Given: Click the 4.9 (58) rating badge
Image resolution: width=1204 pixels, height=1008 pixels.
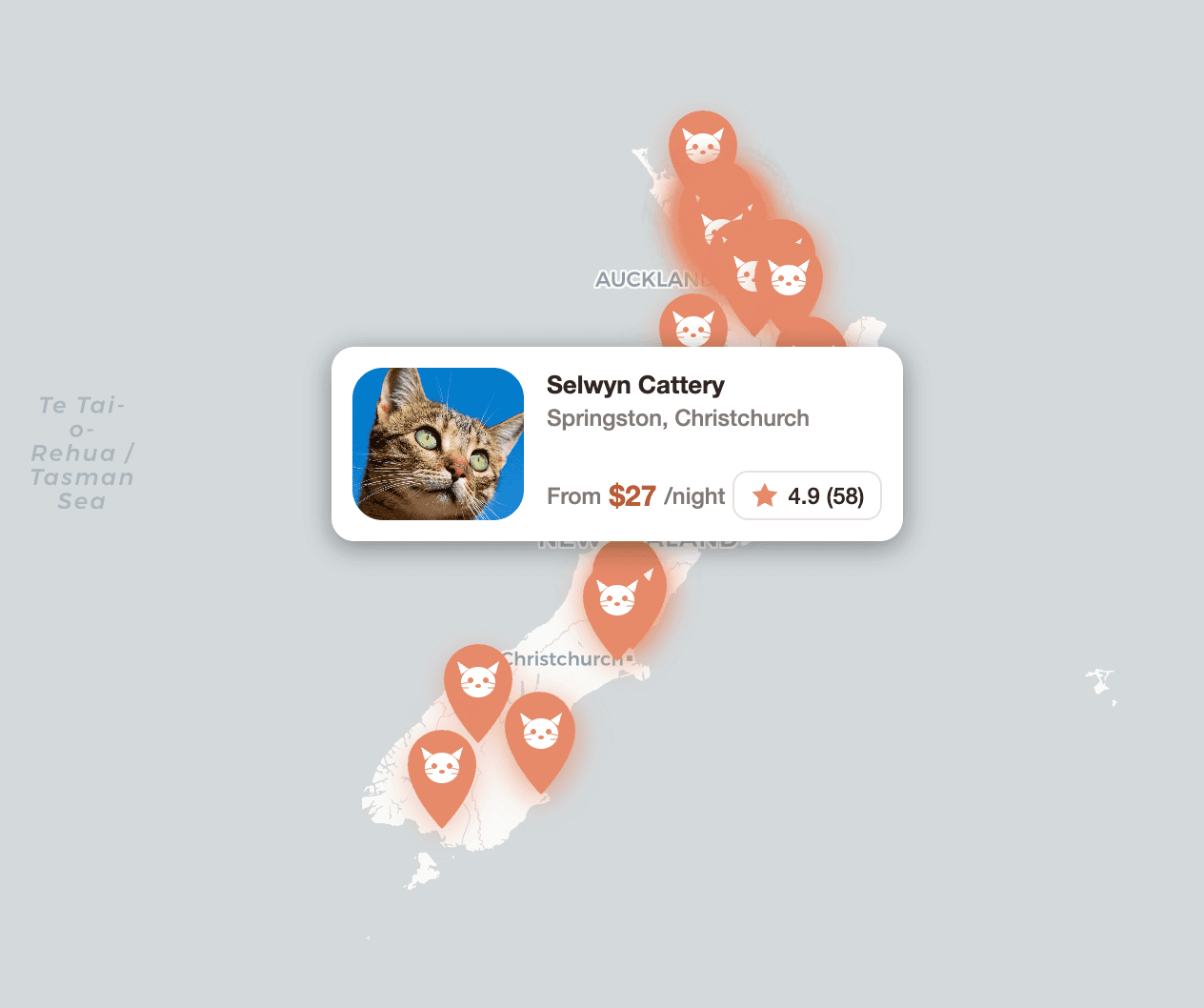Looking at the screenshot, I should click(807, 495).
